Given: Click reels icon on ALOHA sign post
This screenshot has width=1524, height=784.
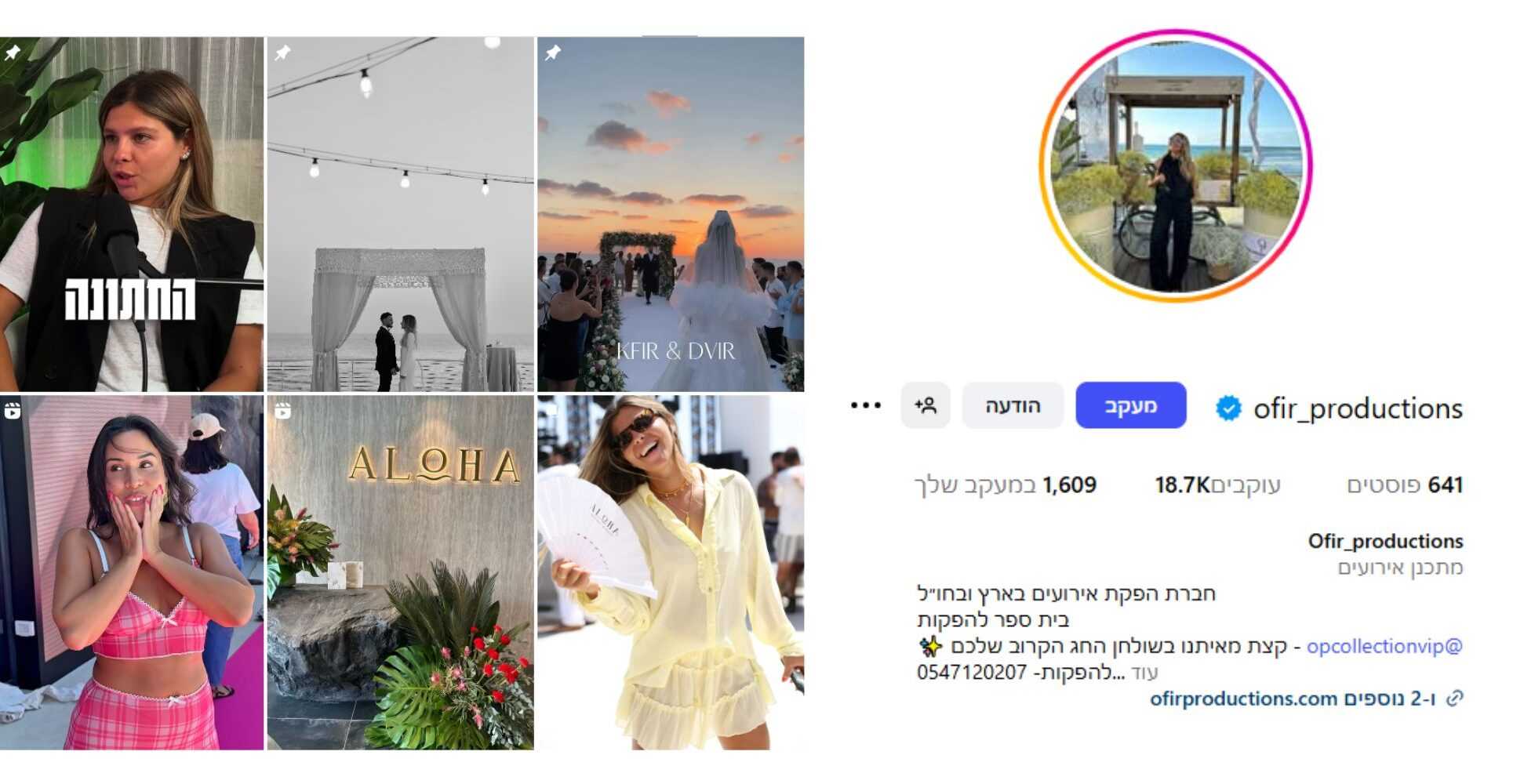Looking at the screenshot, I should (x=282, y=411).
